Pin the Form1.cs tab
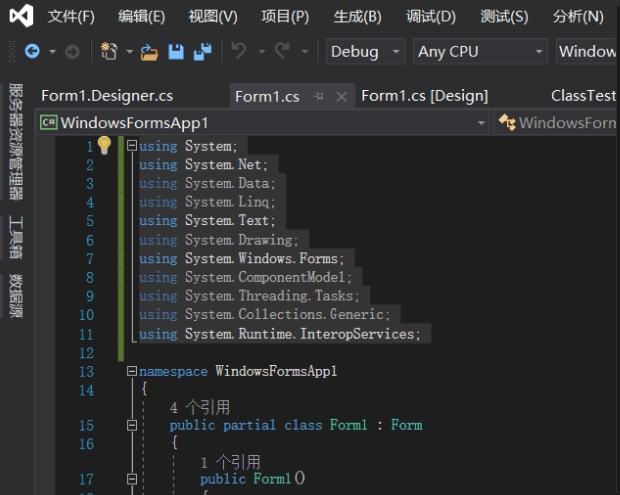The image size is (620, 495). point(318,96)
